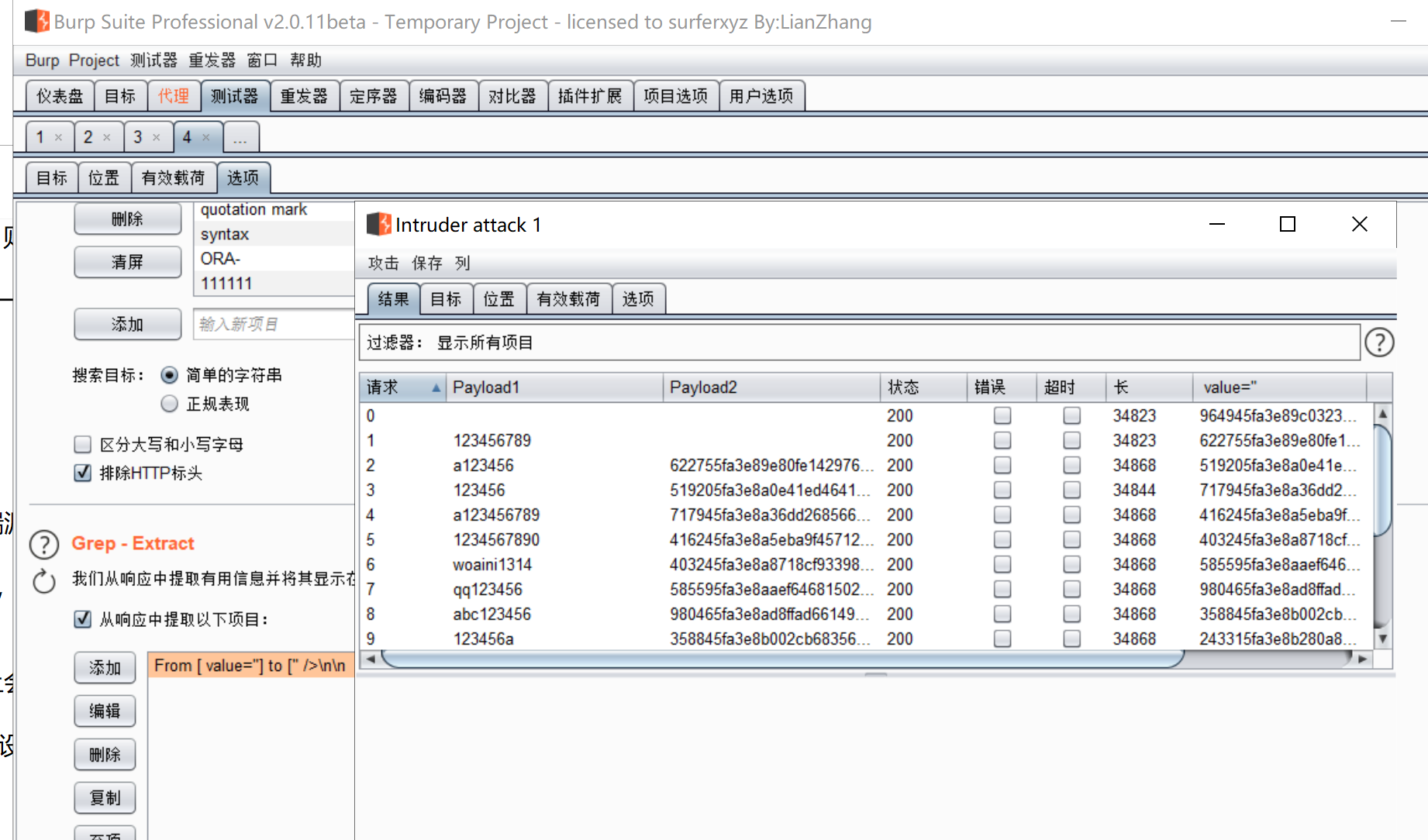This screenshot has height=840, width=1428.
Task: Close the Intruder attack 1 window
Action: coord(1359,224)
